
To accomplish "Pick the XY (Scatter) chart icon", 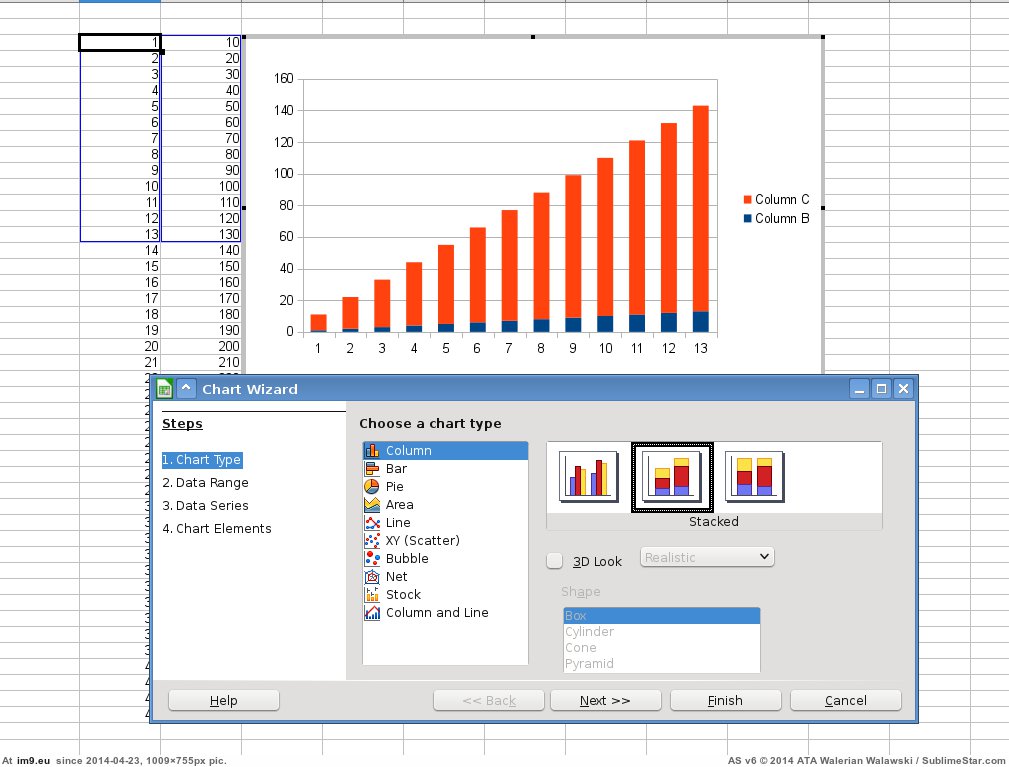I will tap(372, 541).
